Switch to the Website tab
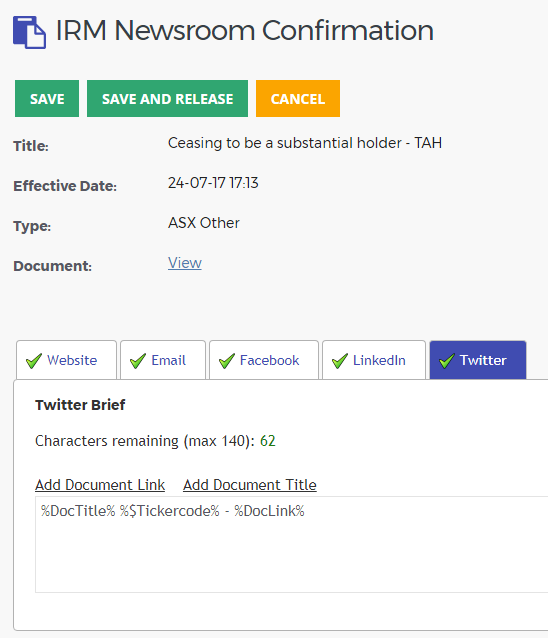This screenshot has height=638, width=548. coord(66,360)
